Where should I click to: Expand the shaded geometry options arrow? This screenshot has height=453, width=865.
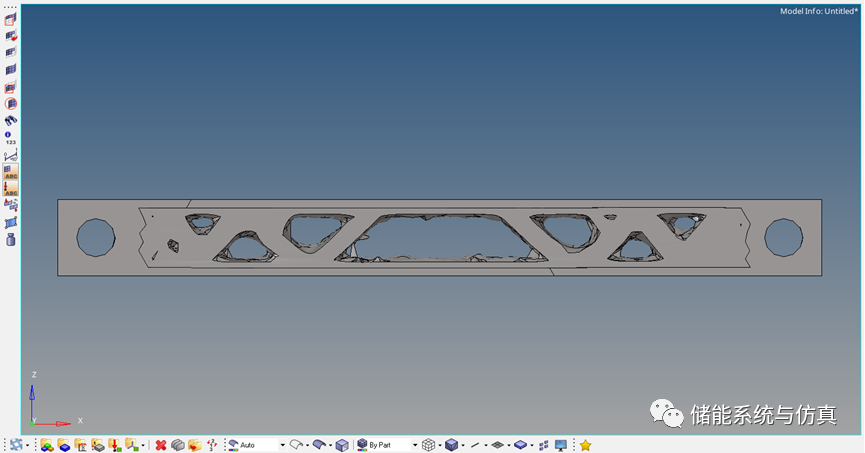click(x=330, y=445)
